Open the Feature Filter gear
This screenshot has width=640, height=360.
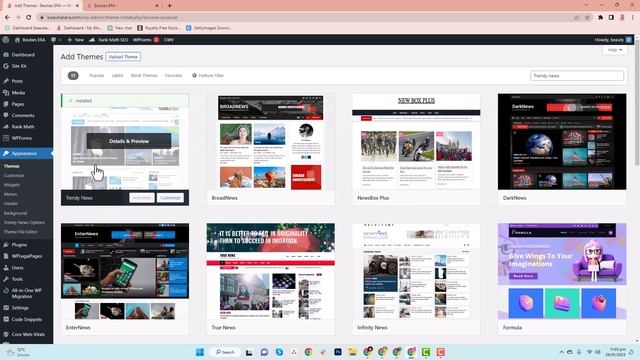tap(208, 76)
